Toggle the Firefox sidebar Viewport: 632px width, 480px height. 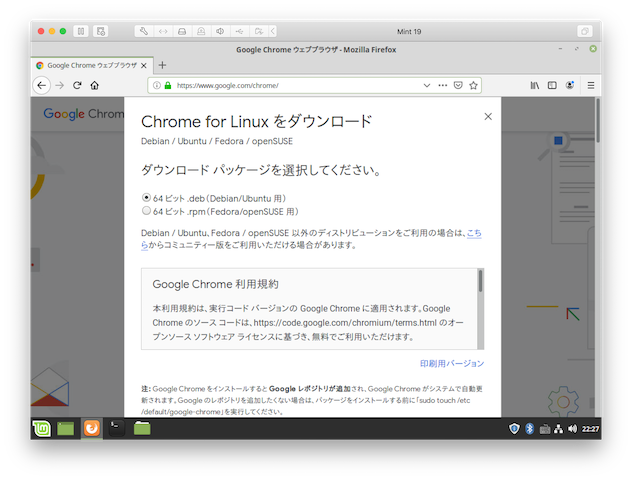pyautogui.click(x=552, y=85)
